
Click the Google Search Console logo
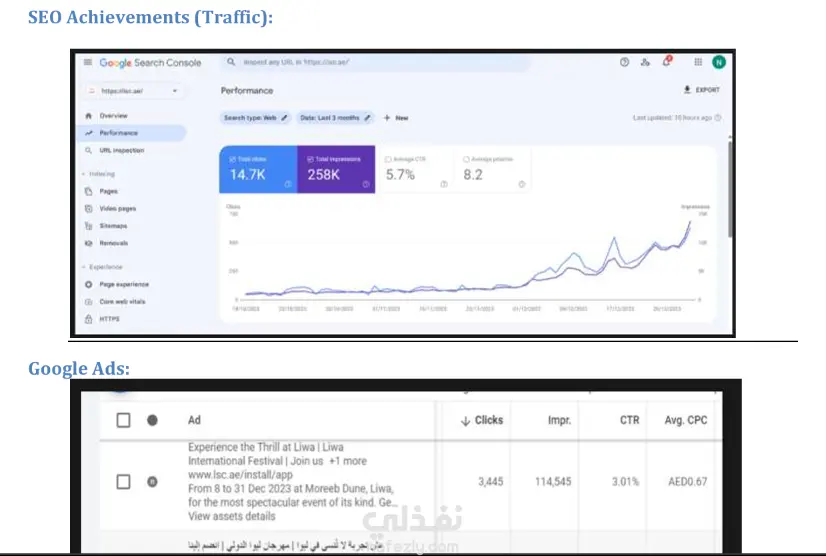pyautogui.click(x=150, y=63)
